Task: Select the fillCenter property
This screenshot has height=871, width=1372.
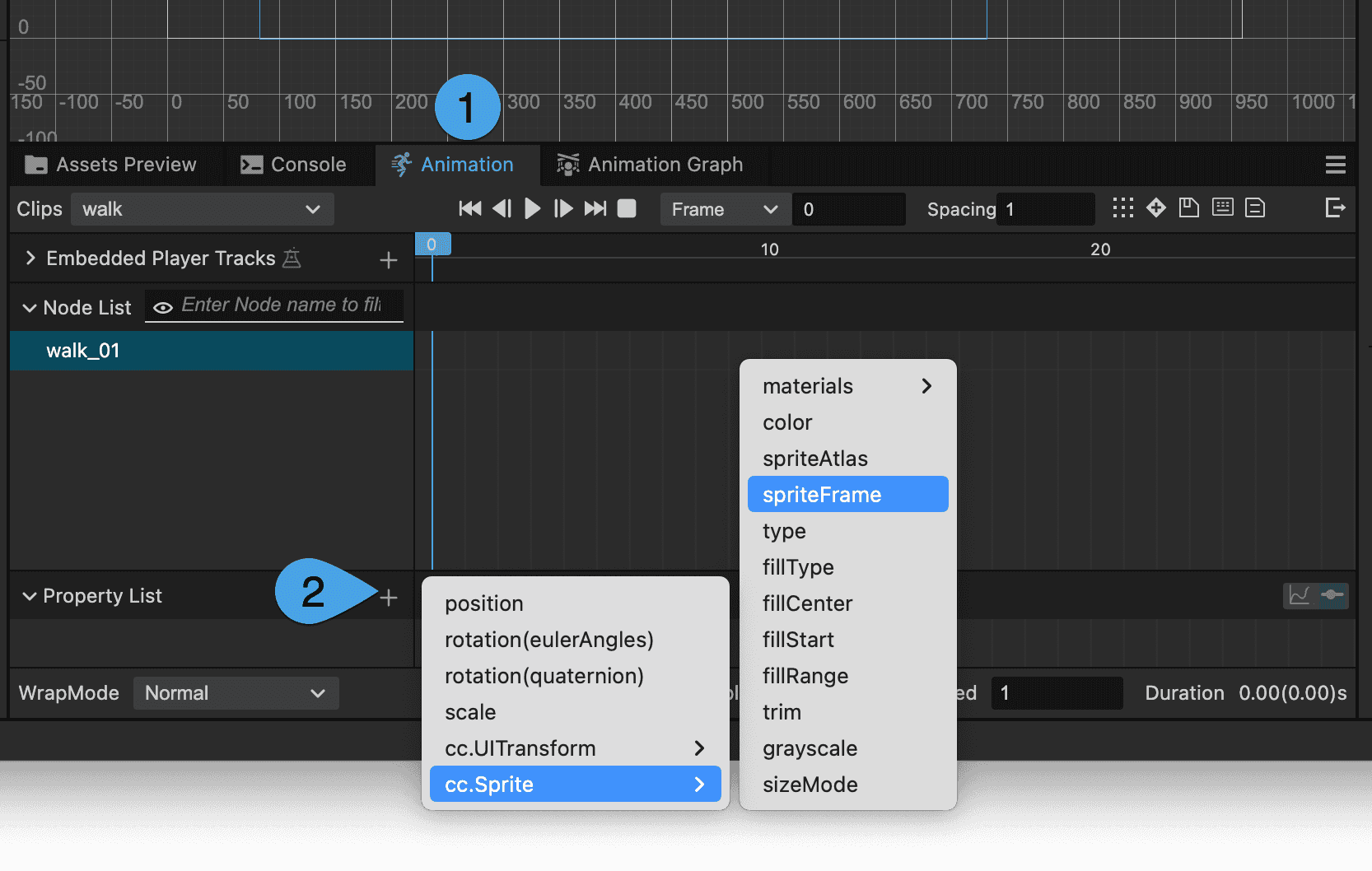Action: pos(848,603)
